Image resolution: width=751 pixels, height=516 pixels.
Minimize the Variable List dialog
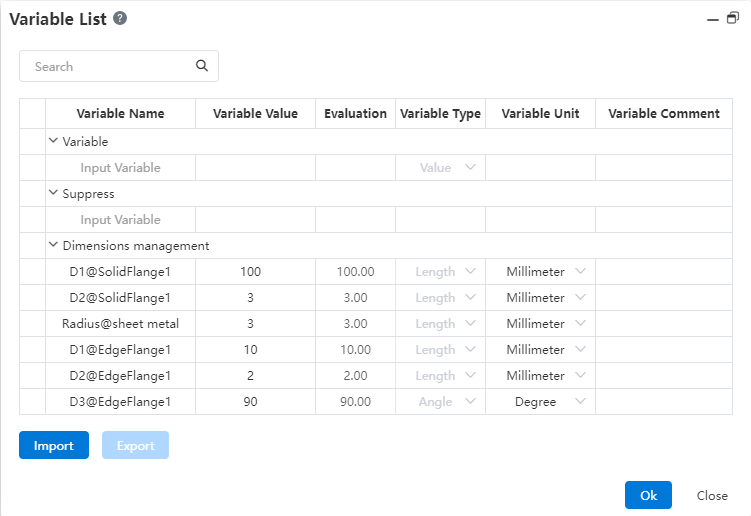tap(713, 20)
